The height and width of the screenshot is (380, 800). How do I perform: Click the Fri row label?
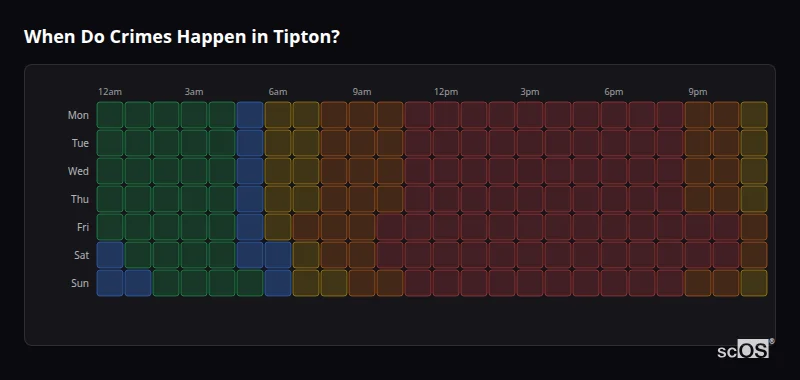point(83,227)
